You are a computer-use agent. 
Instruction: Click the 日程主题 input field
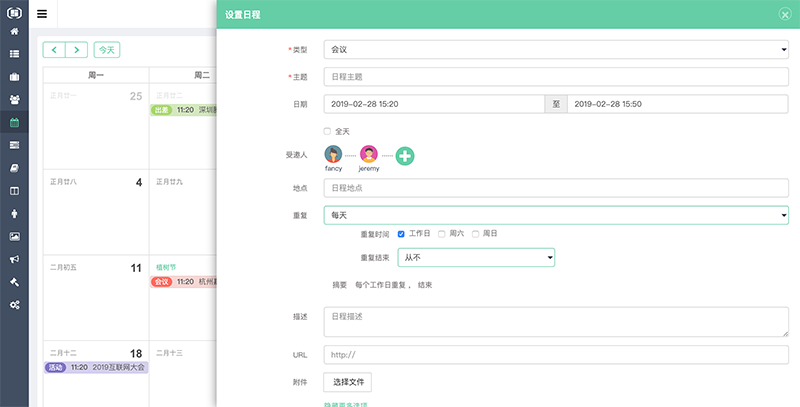click(x=555, y=76)
